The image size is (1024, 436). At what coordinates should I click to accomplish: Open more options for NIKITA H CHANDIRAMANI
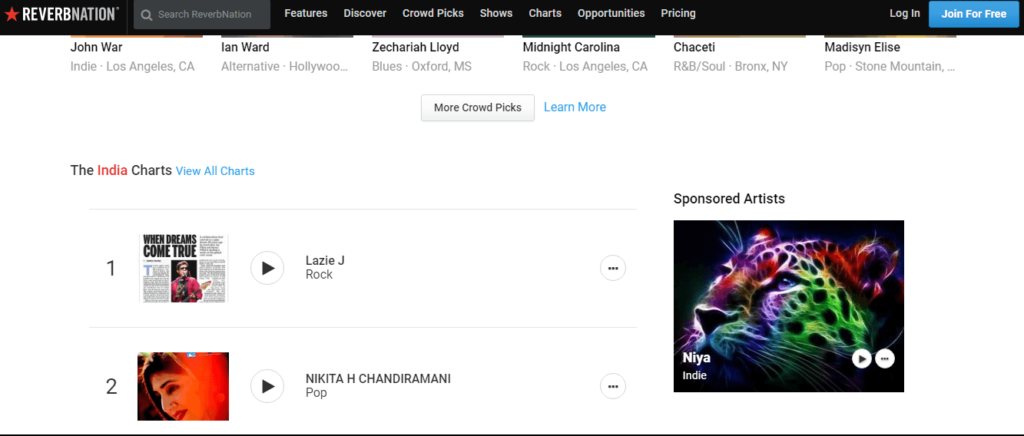click(x=613, y=386)
